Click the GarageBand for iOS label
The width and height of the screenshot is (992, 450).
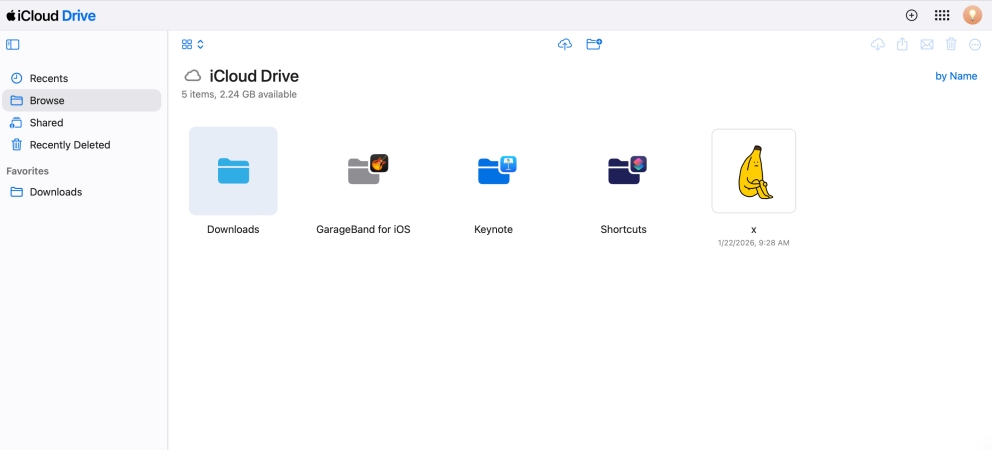(x=363, y=230)
